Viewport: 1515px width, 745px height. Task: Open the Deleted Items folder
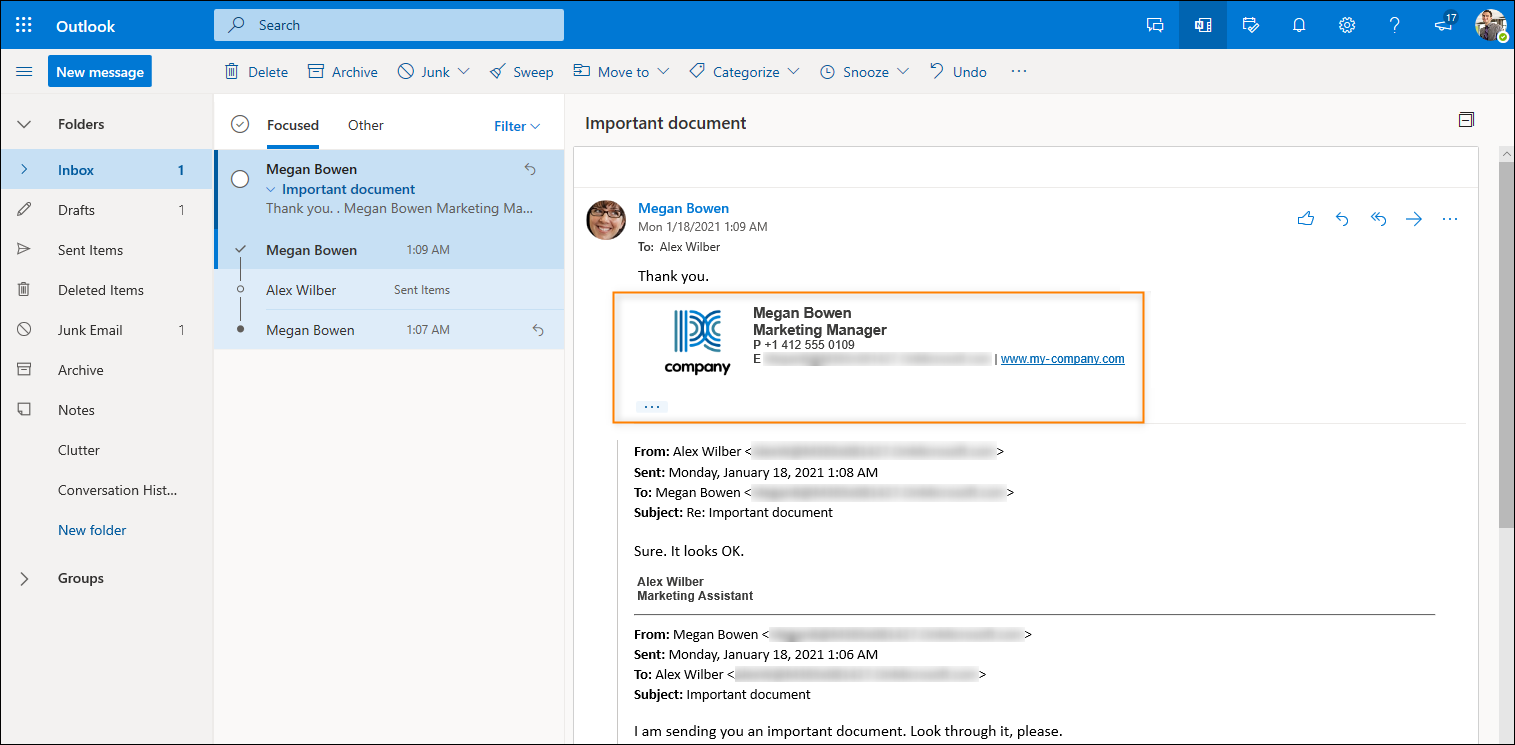[x=106, y=290]
